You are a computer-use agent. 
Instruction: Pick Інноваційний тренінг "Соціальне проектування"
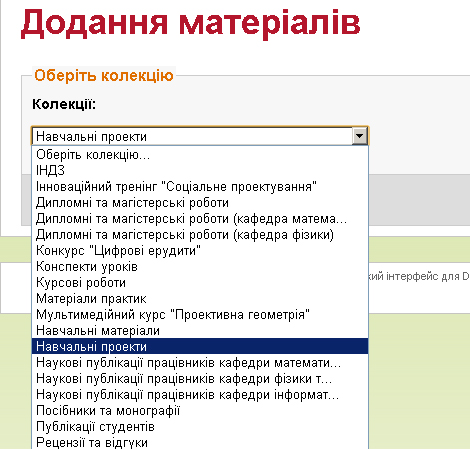pyautogui.click(x=200, y=187)
